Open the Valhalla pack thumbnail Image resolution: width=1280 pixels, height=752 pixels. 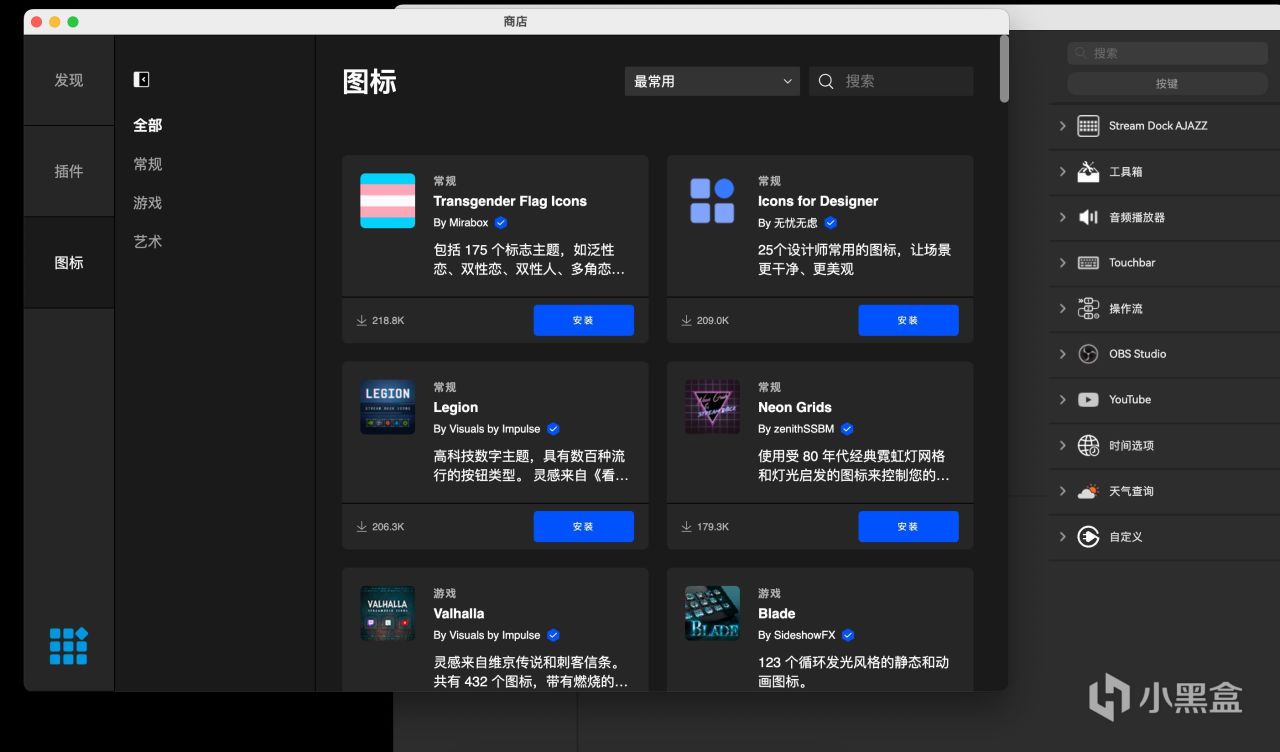tap(388, 613)
